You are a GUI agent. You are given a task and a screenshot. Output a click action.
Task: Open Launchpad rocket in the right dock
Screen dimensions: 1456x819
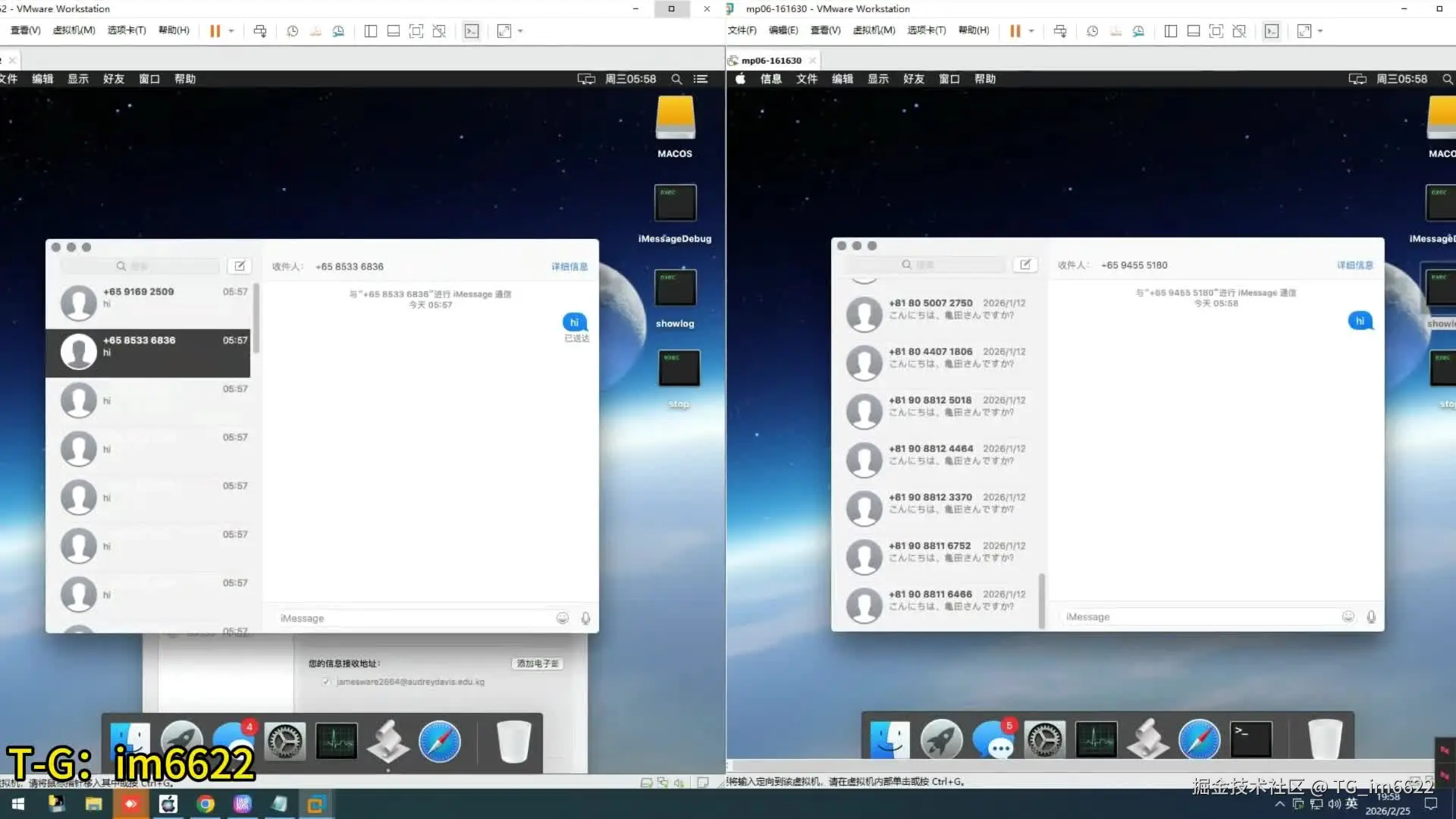click(941, 739)
